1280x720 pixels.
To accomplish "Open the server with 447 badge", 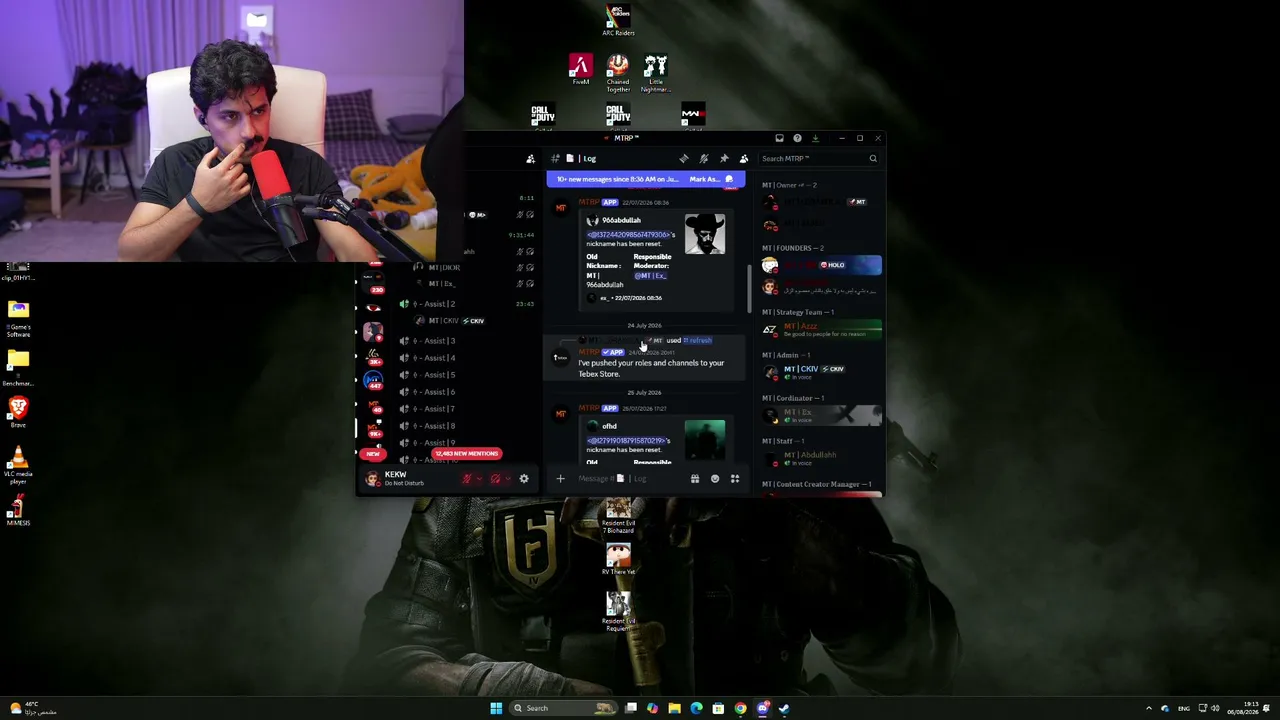I will (374, 381).
